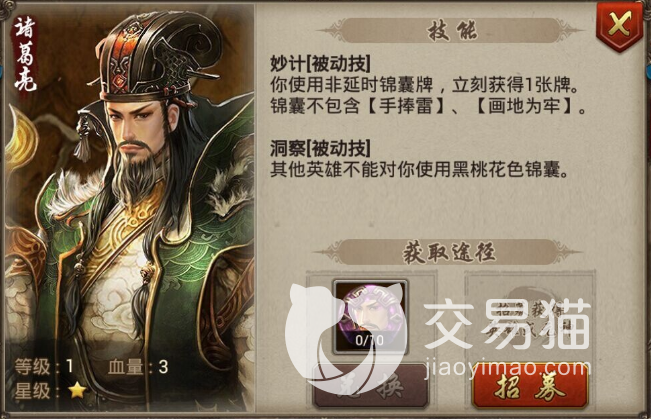Tap the Zhuge Liang hero fragment icon
This screenshot has width=651, height=419.
coord(370,316)
